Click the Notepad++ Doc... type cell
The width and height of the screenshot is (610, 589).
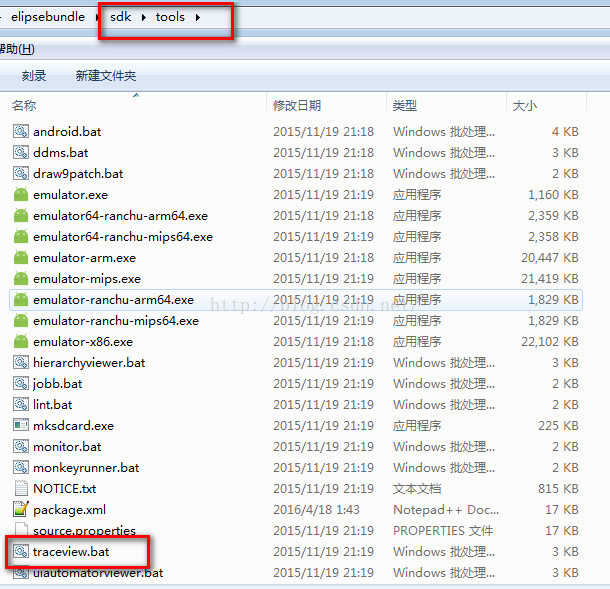446,510
